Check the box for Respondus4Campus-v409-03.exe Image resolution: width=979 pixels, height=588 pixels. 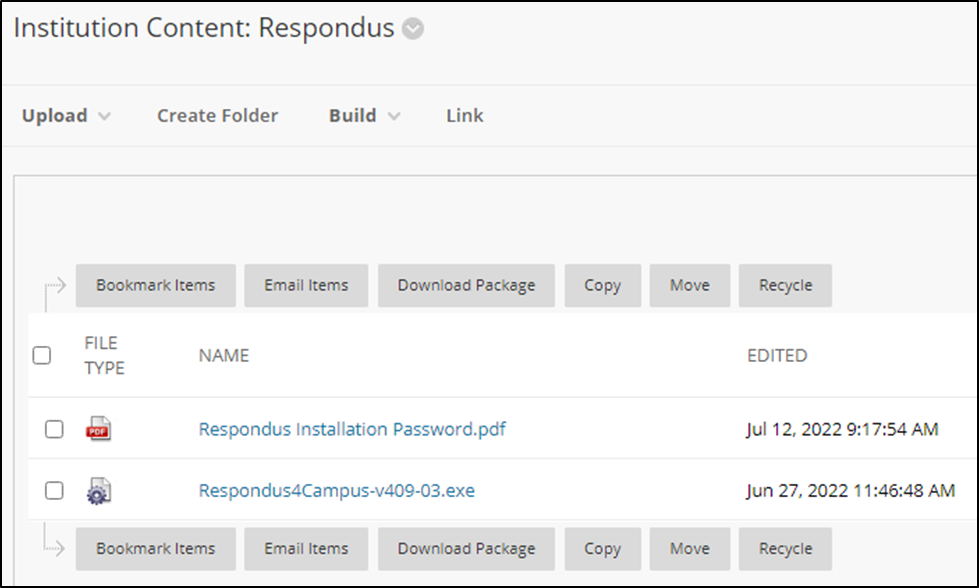(54, 491)
